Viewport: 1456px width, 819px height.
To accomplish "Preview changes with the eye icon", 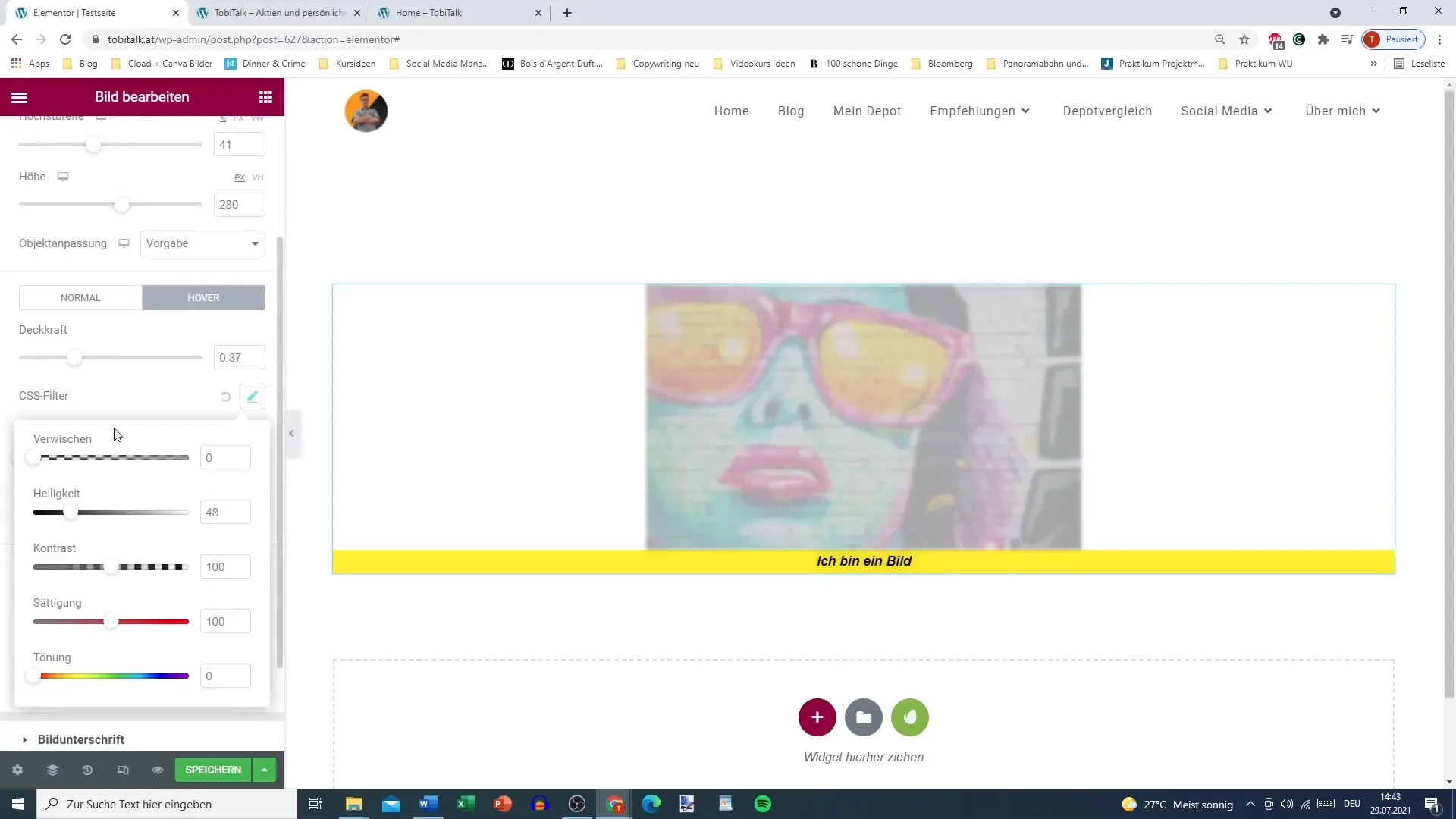I will coord(158,770).
